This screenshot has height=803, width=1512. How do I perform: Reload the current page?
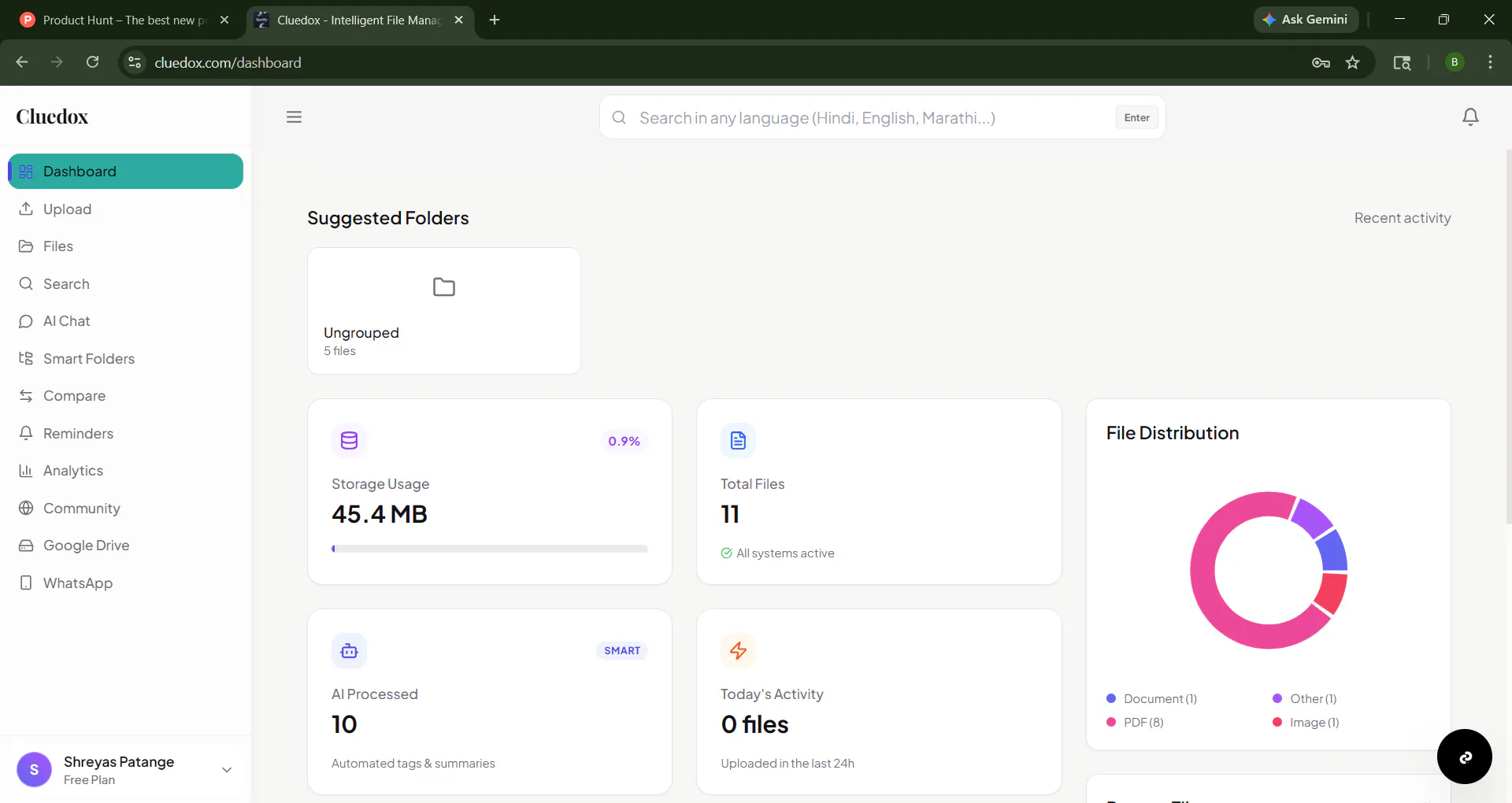click(x=92, y=62)
